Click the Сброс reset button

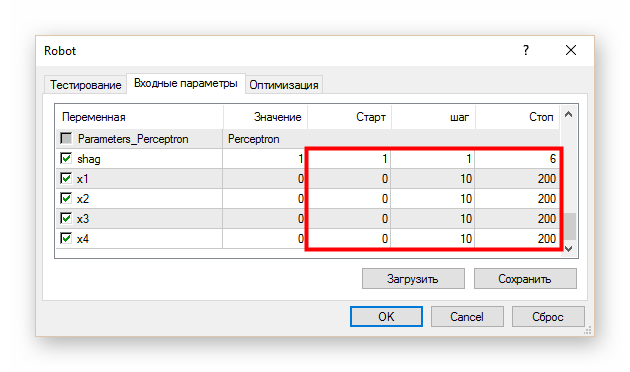tap(548, 317)
